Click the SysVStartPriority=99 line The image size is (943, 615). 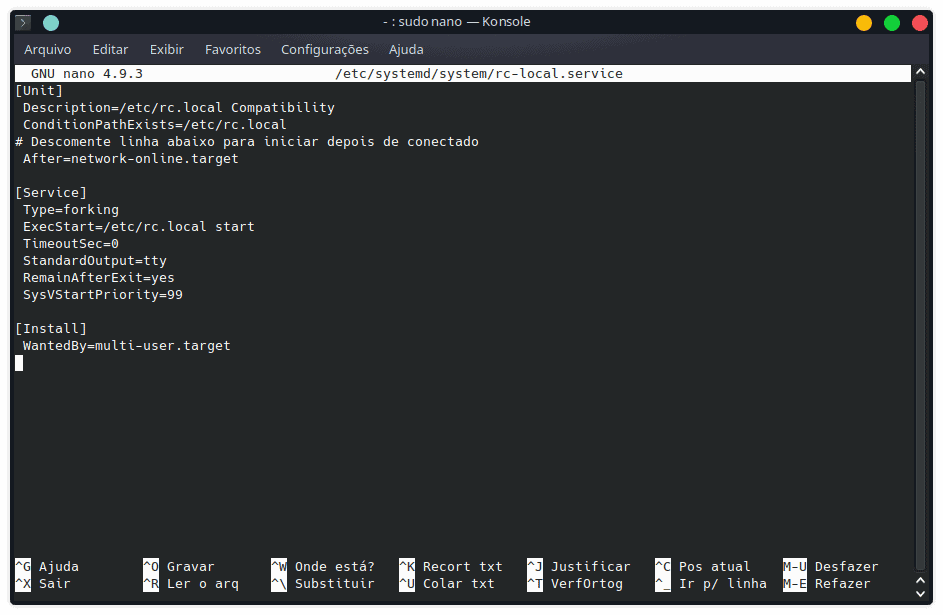tap(103, 295)
